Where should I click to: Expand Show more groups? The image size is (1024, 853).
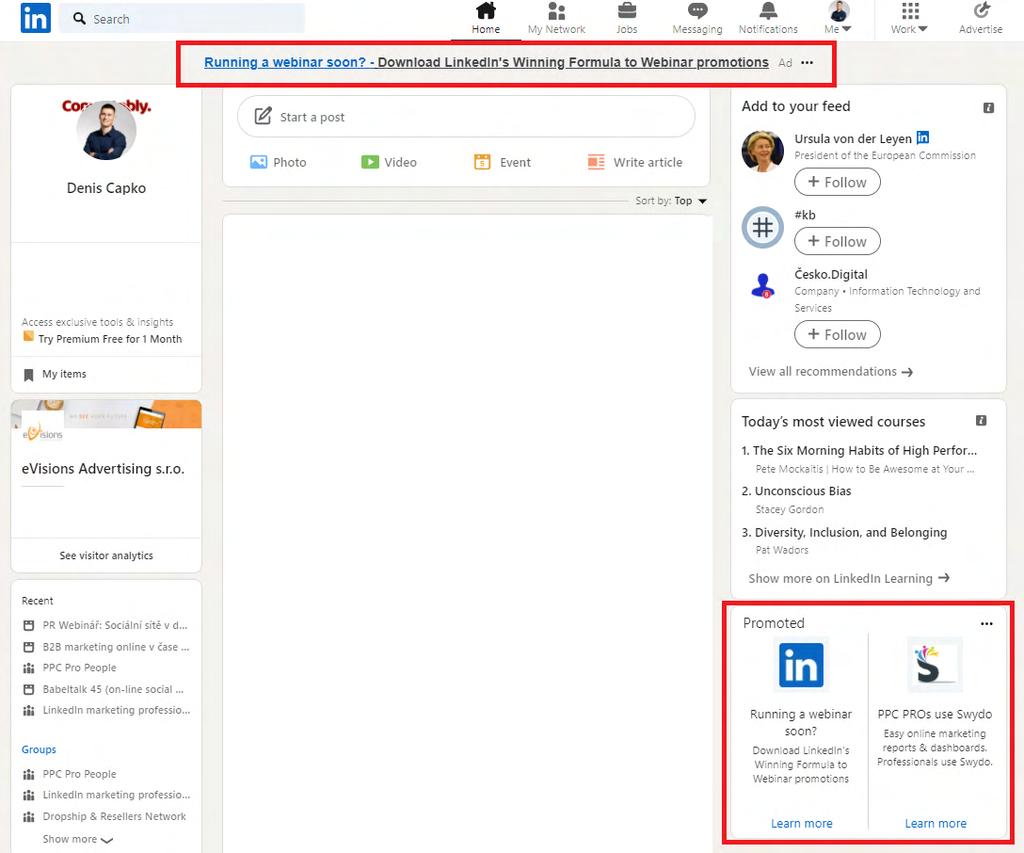click(x=78, y=839)
